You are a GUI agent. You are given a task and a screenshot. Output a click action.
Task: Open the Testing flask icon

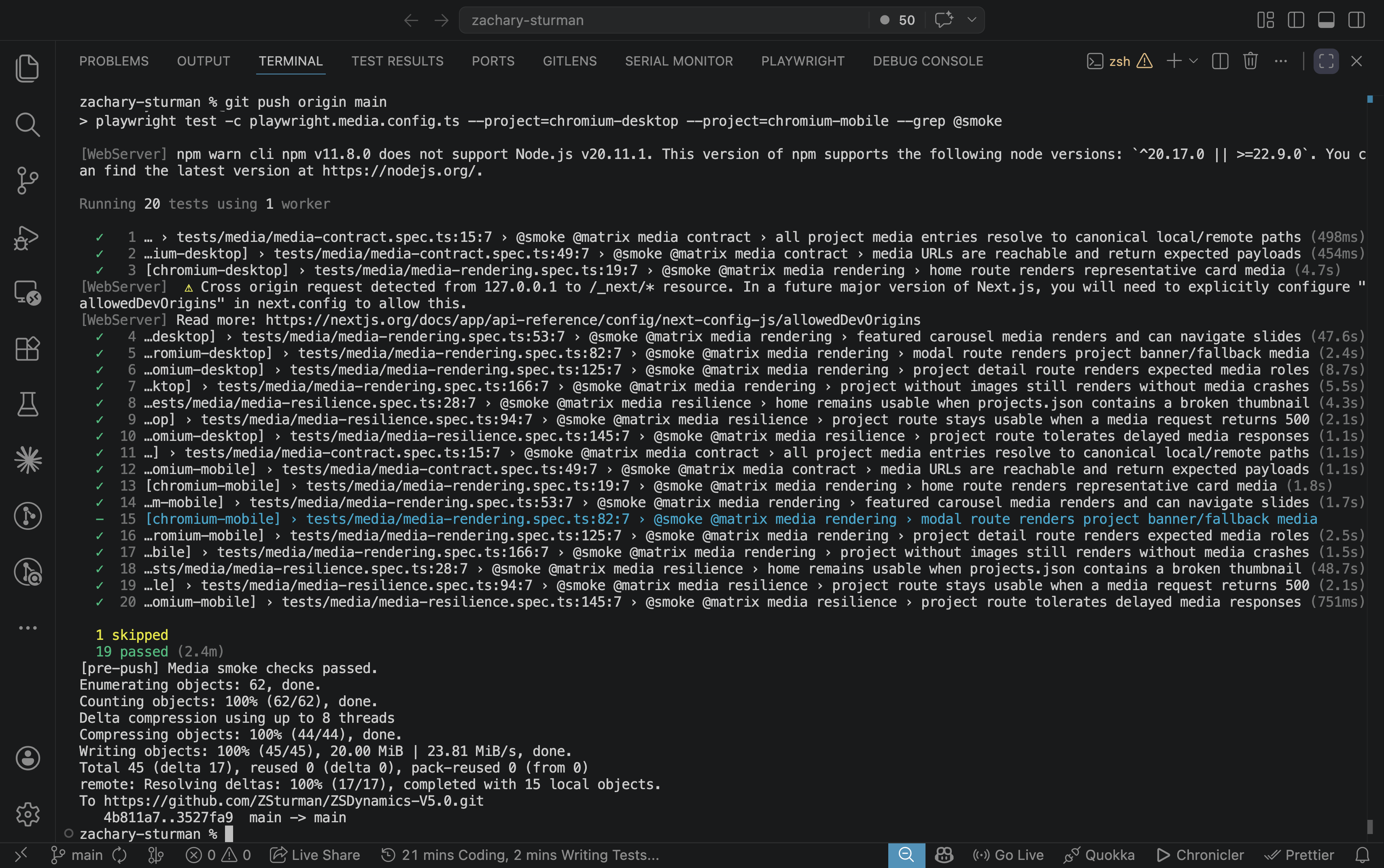coord(27,404)
